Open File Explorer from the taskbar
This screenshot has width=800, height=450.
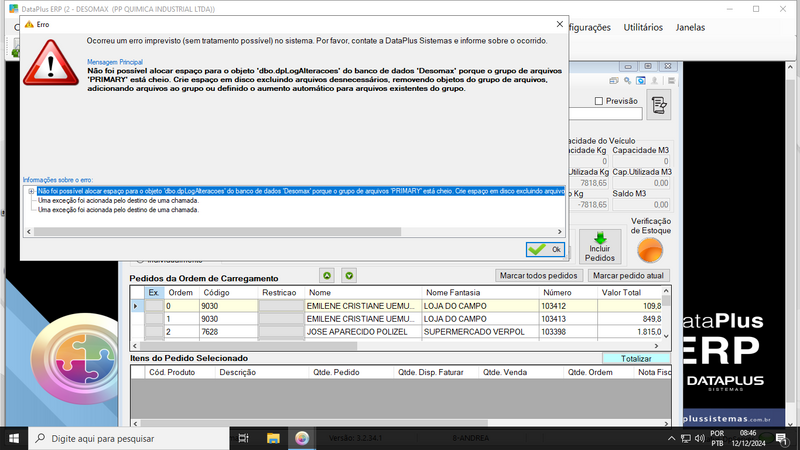click(273, 438)
